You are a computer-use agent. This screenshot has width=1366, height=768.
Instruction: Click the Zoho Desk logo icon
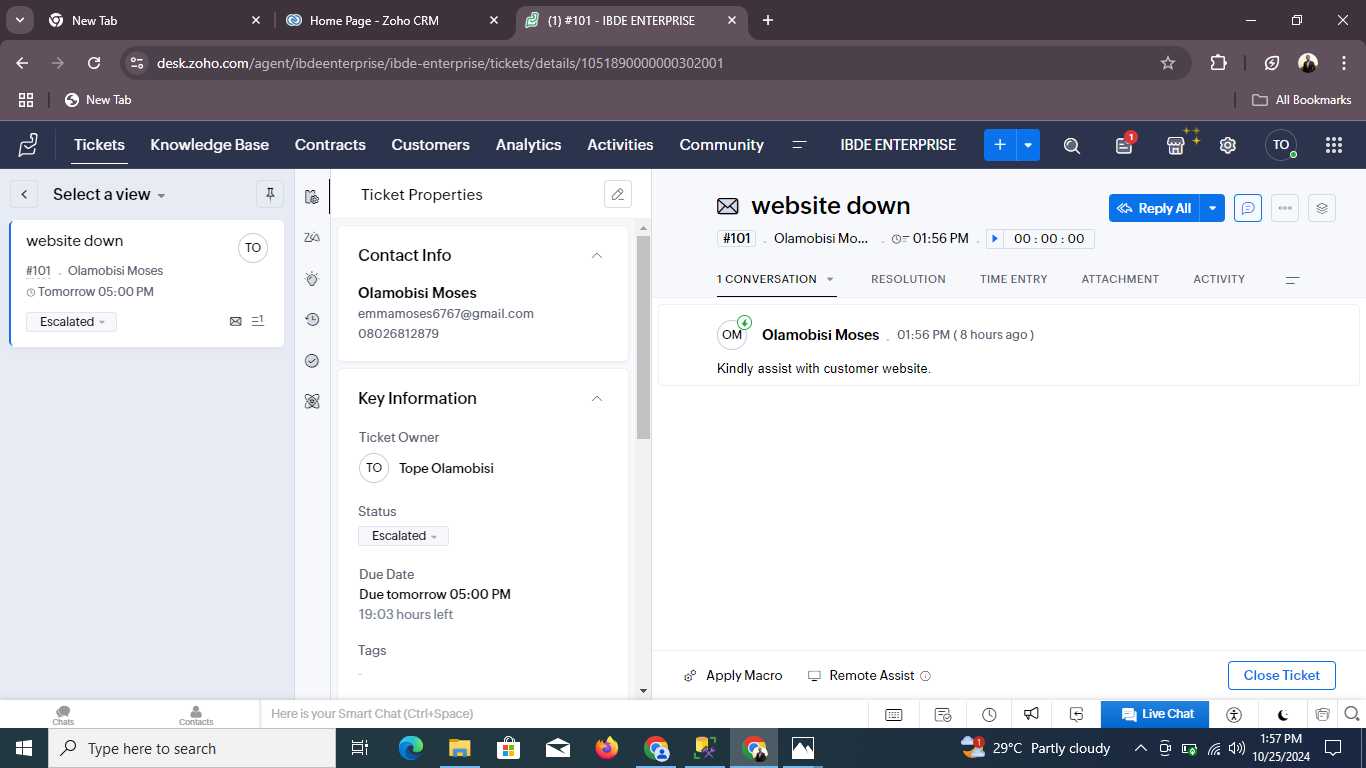coord(28,145)
